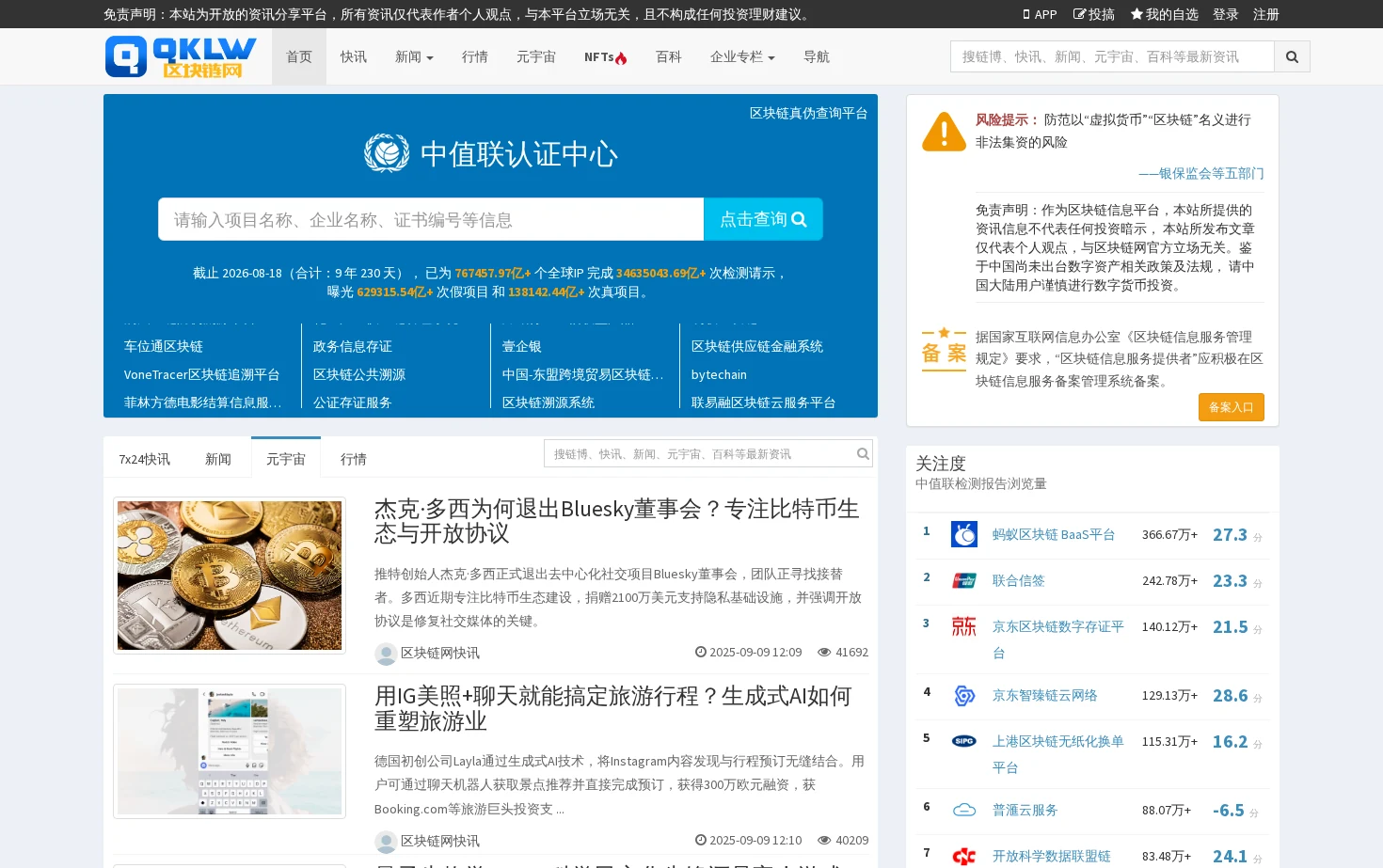This screenshot has width=1383, height=868.
Task: Open the 百科 nav item
Action: click(669, 56)
